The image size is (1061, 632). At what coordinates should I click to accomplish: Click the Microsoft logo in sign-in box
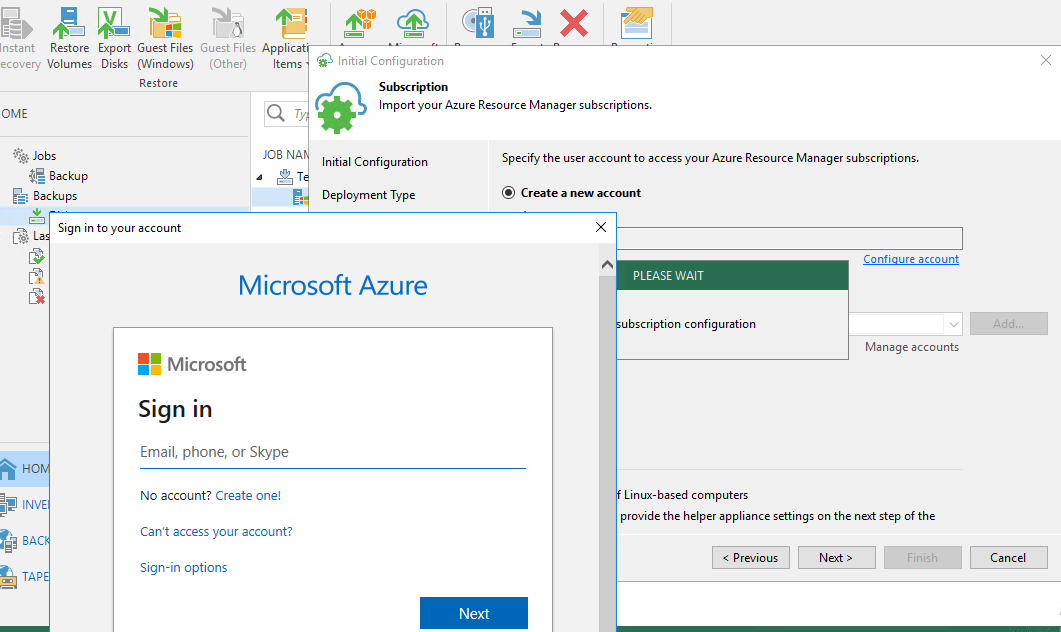(x=192, y=364)
